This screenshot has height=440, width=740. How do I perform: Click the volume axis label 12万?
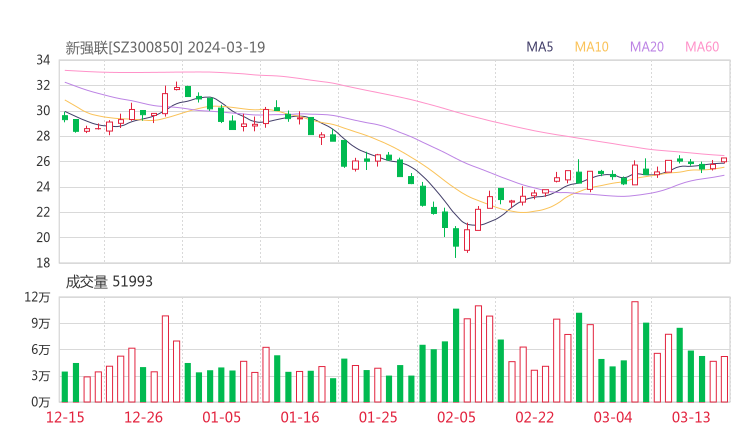click(x=37, y=297)
